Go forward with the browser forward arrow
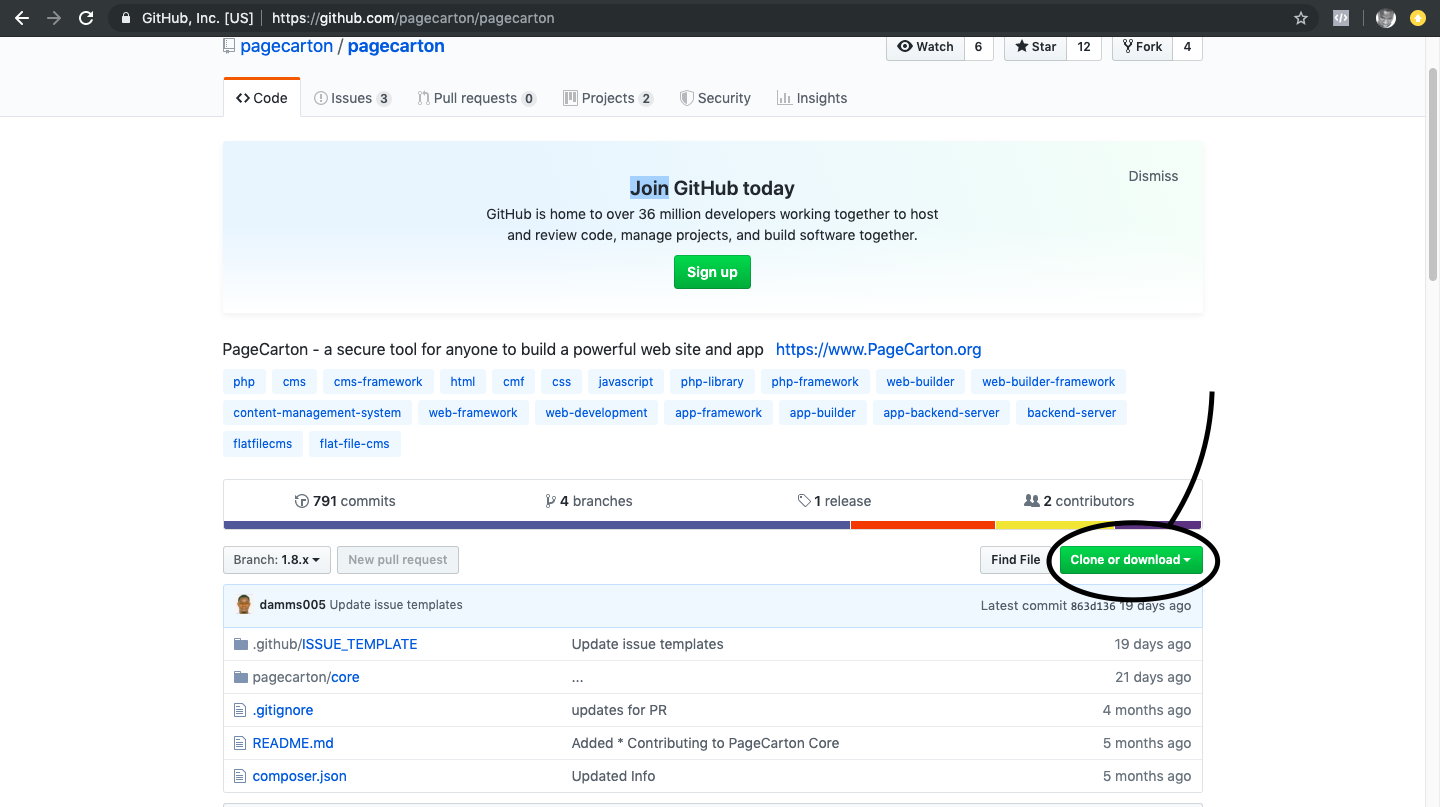The height and width of the screenshot is (807, 1440). (x=54, y=18)
